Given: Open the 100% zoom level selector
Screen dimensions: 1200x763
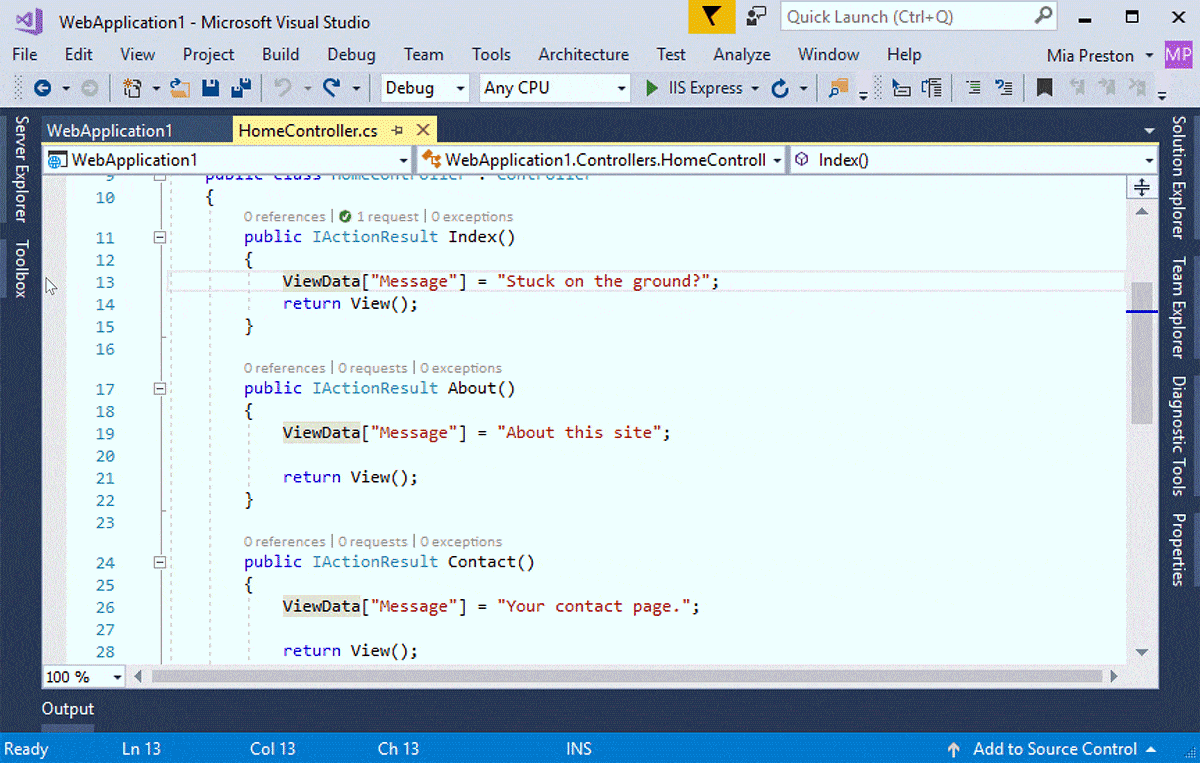Looking at the screenshot, I should click(83, 677).
